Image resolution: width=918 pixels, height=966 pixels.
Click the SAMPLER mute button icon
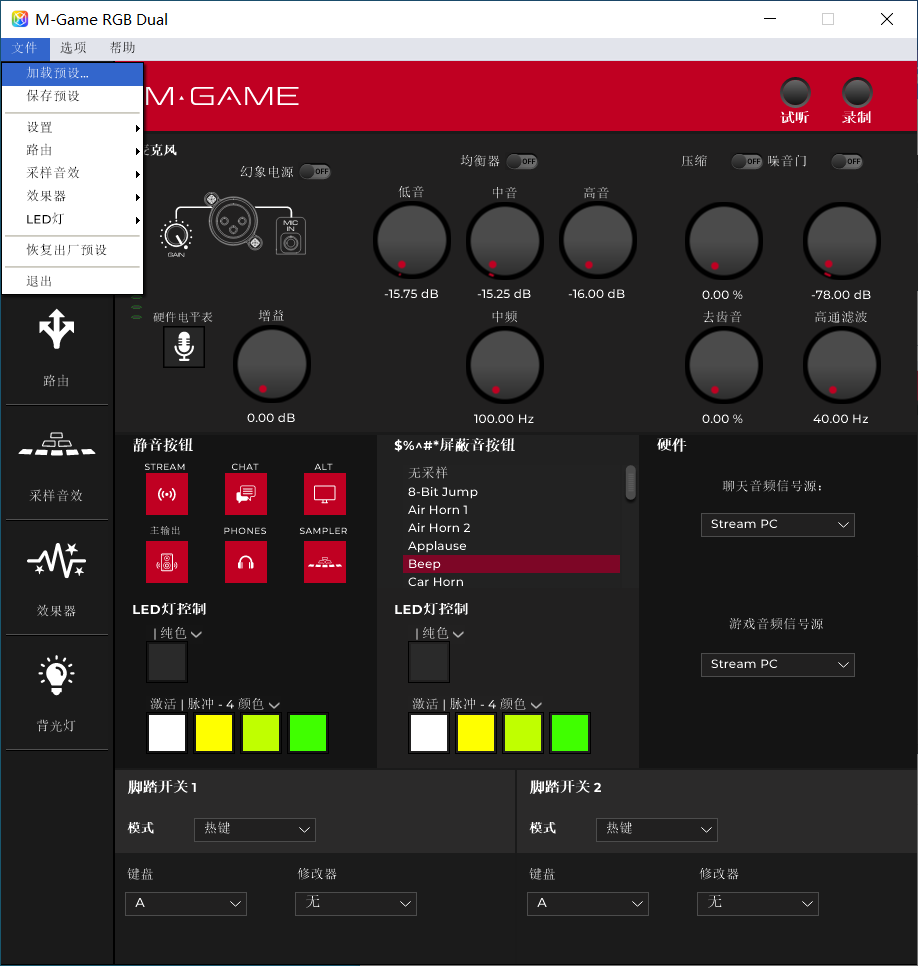click(x=325, y=562)
